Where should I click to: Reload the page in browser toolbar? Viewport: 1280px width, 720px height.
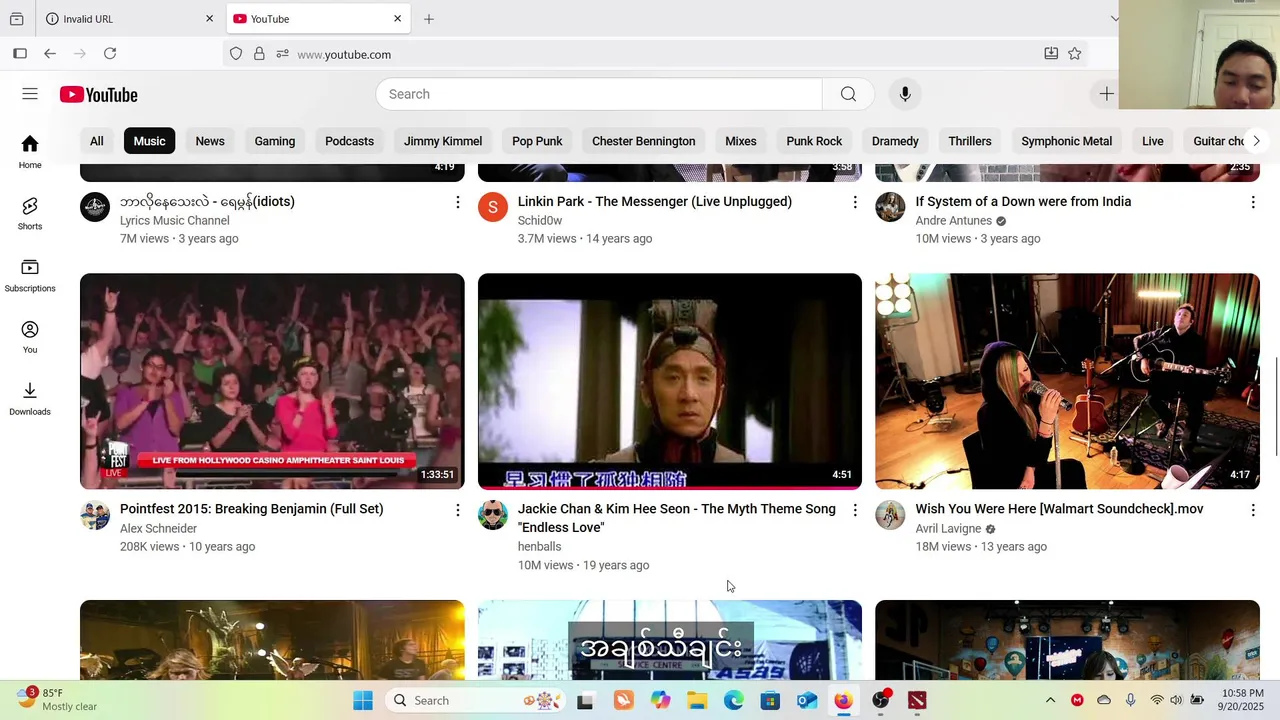110,54
